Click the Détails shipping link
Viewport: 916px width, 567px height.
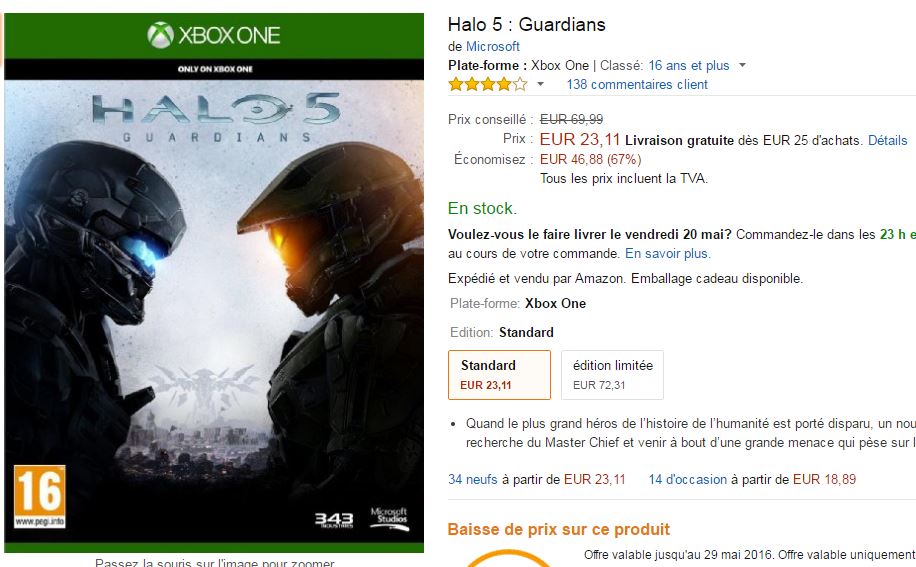(887, 141)
